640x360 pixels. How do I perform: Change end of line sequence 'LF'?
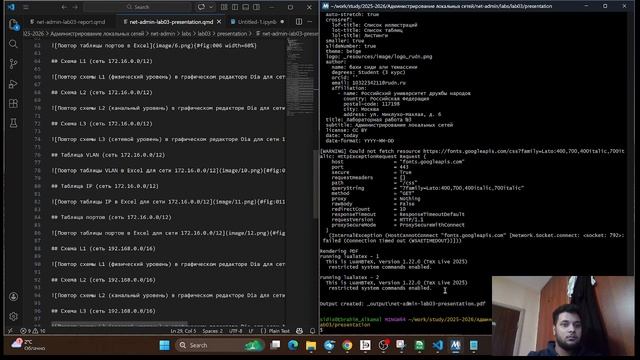coord(251,331)
